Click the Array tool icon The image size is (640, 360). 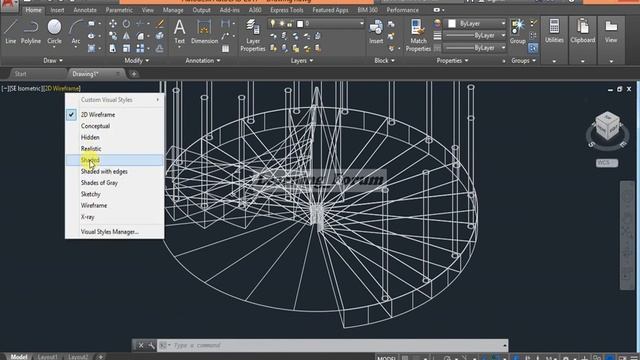[140, 49]
